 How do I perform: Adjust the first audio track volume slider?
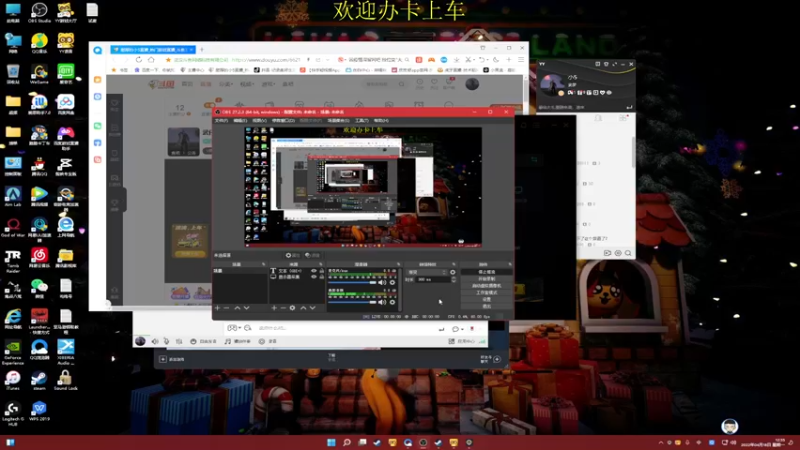pyautogui.click(x=352, y=282)
